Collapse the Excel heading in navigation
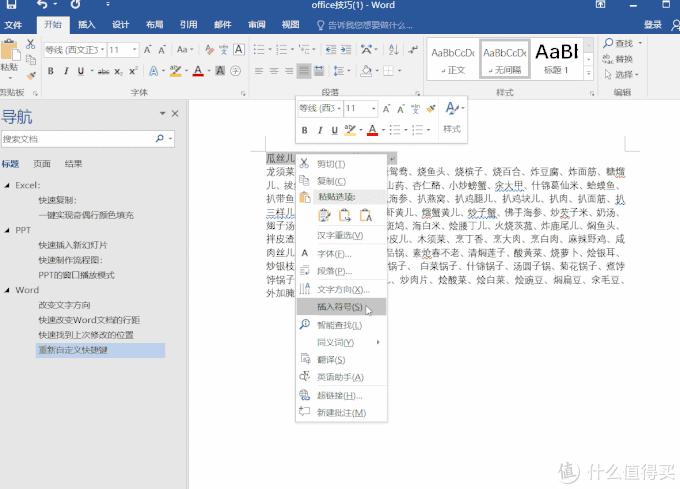 (x=7, y=185)
